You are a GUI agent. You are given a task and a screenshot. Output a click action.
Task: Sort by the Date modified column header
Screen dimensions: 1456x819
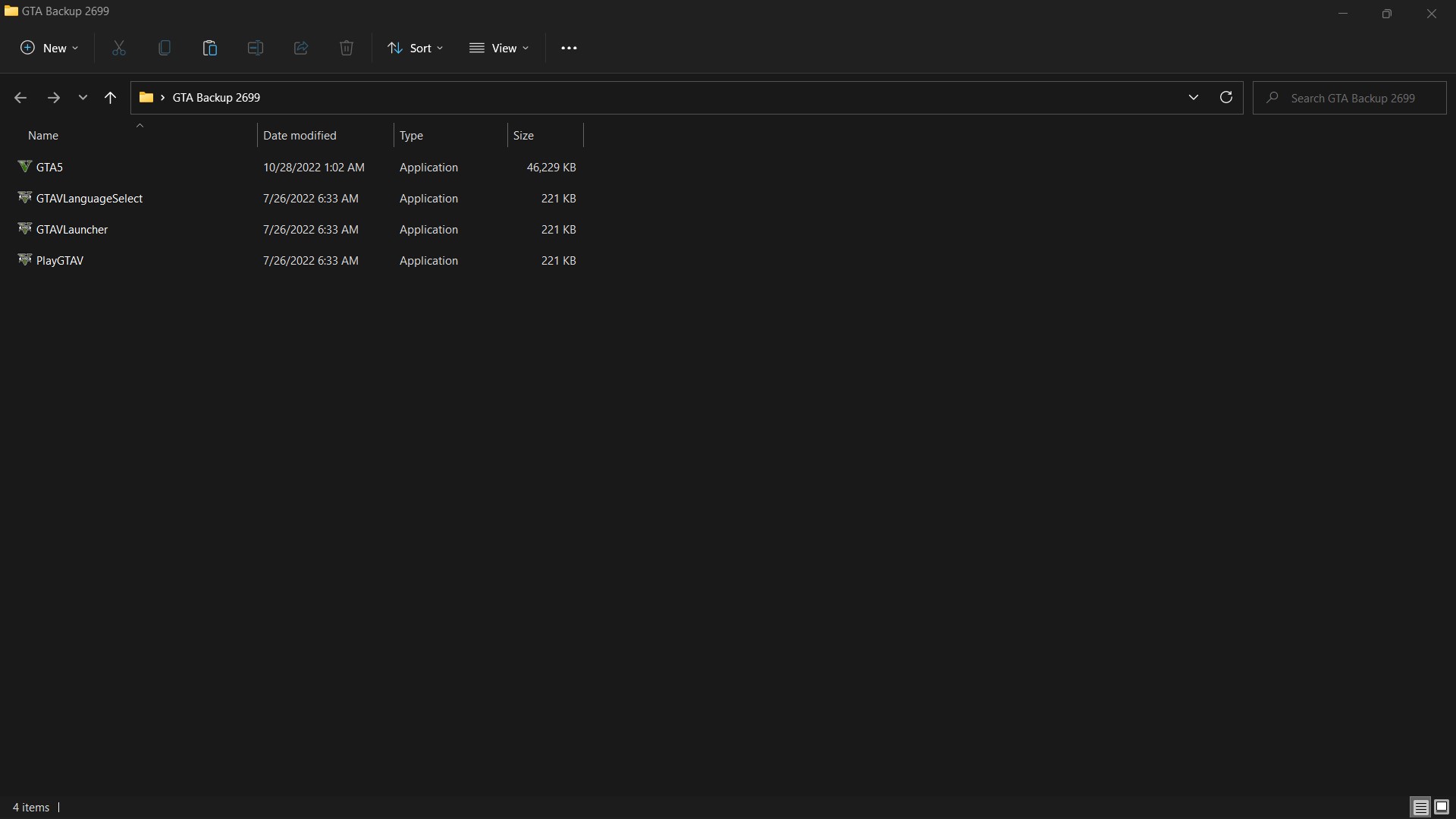tap(300, 135)
